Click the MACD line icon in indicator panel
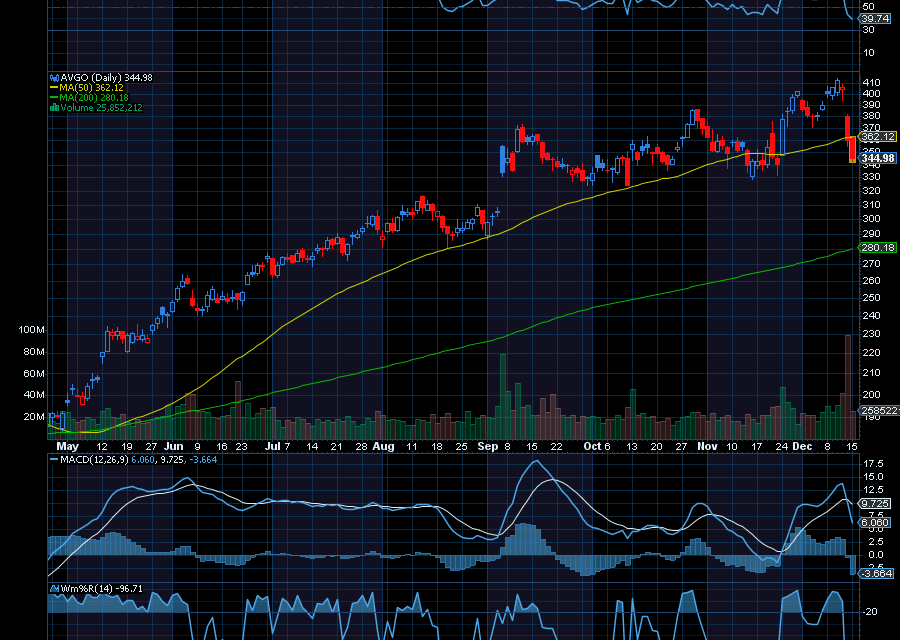Screen dimensions: 900x640 pyautogui.click(x=55, y=461)
